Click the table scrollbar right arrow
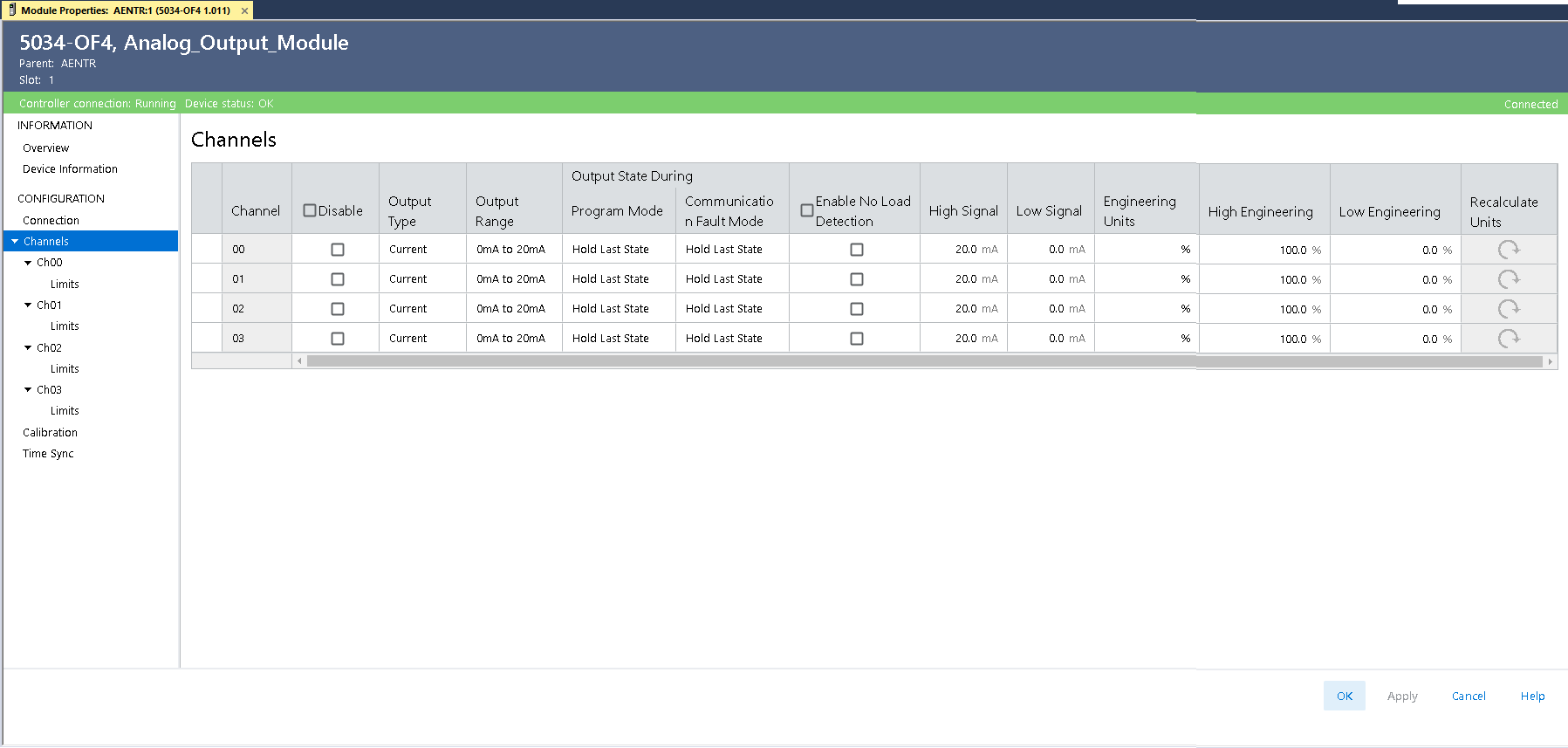Viewport: 1568px width, 748px height. 1551,361
